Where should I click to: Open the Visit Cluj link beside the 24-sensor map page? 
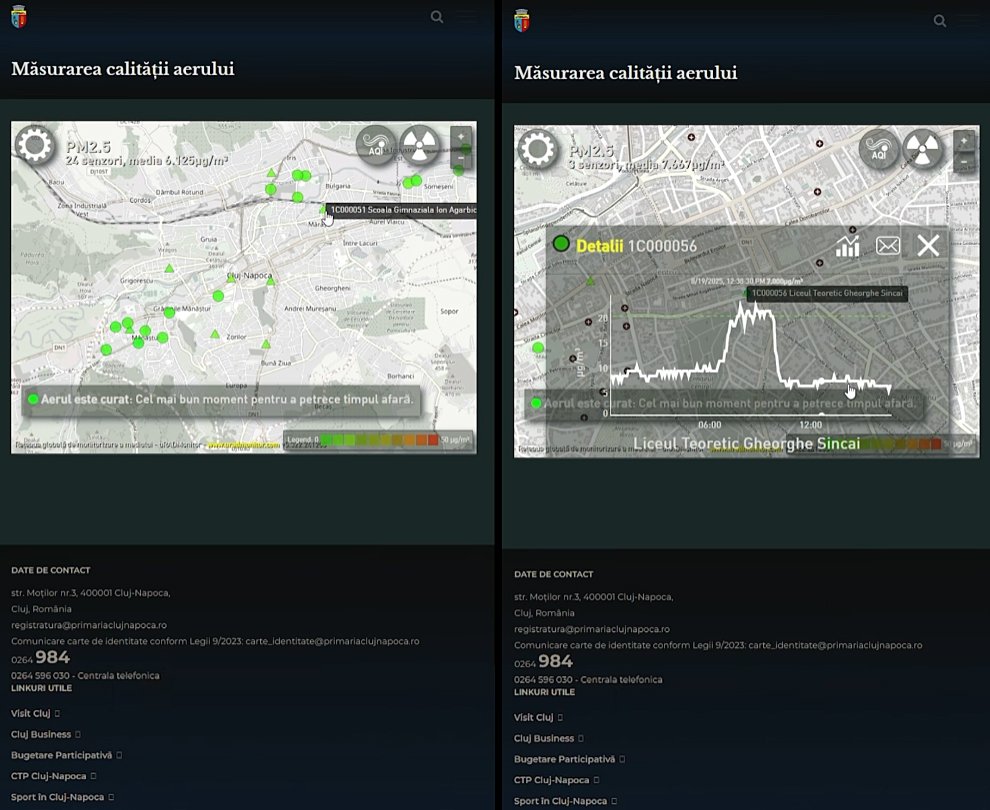coord(31,713)
